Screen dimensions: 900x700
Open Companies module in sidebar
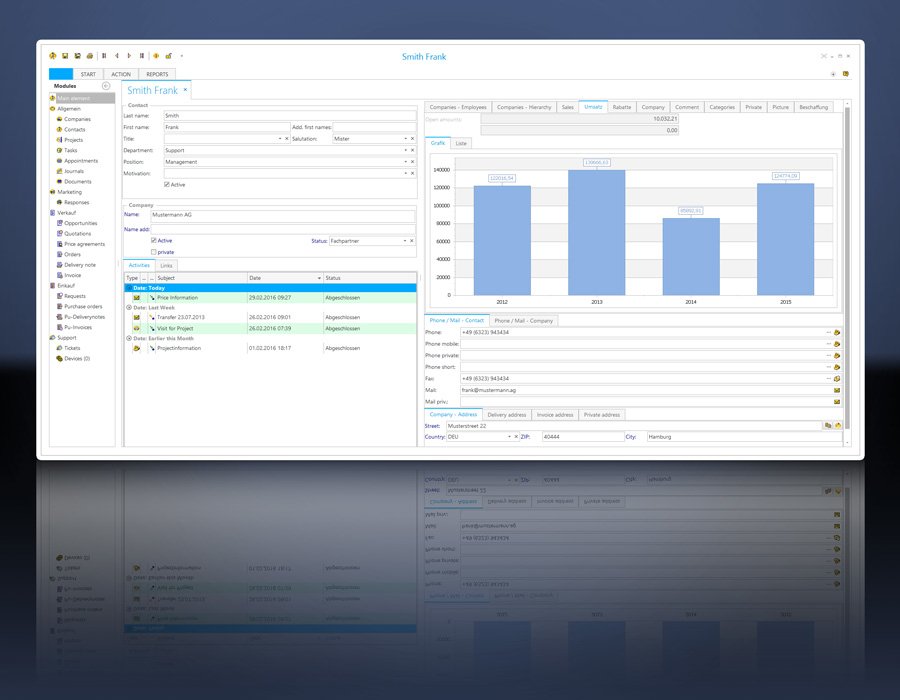[x=77, y=119]
